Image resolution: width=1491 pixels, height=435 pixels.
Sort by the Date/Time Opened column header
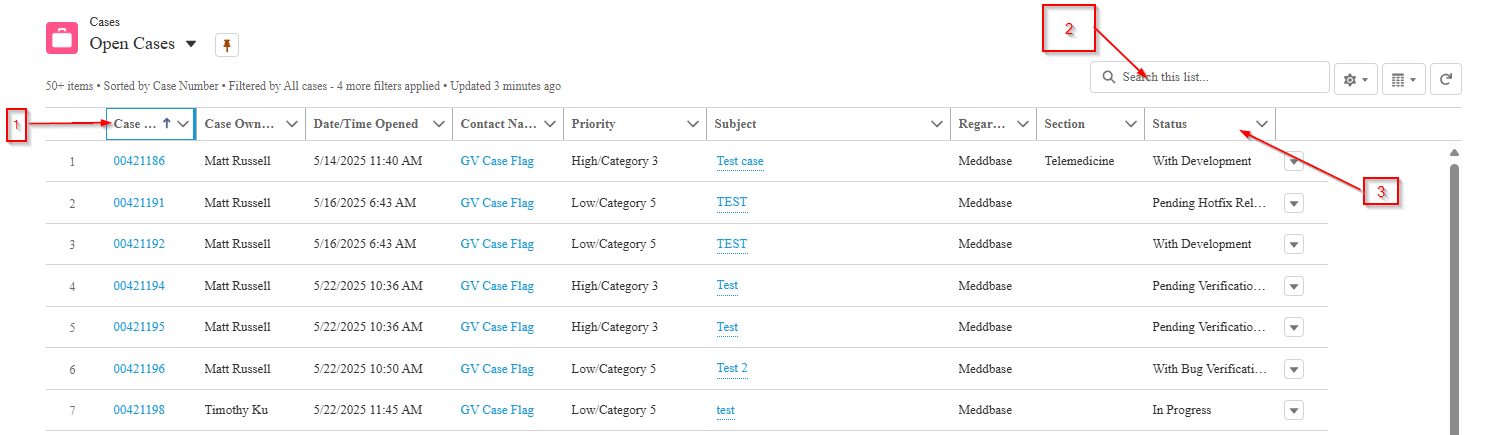click(365, 124)
